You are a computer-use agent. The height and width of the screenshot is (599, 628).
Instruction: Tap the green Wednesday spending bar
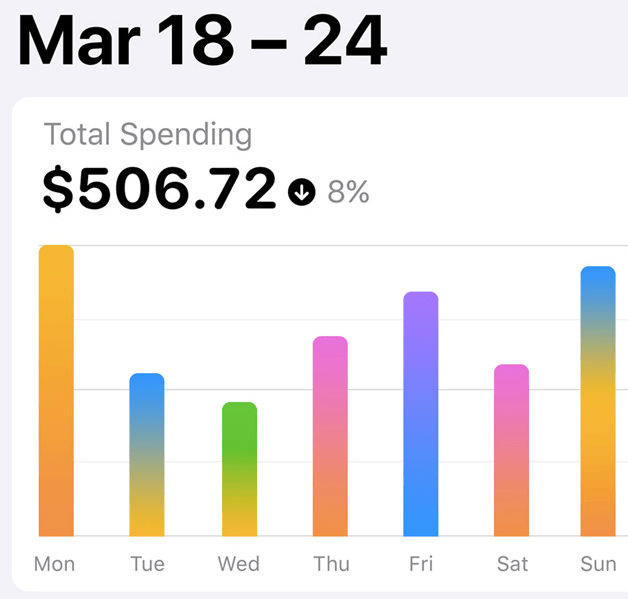tap(239, 469)
